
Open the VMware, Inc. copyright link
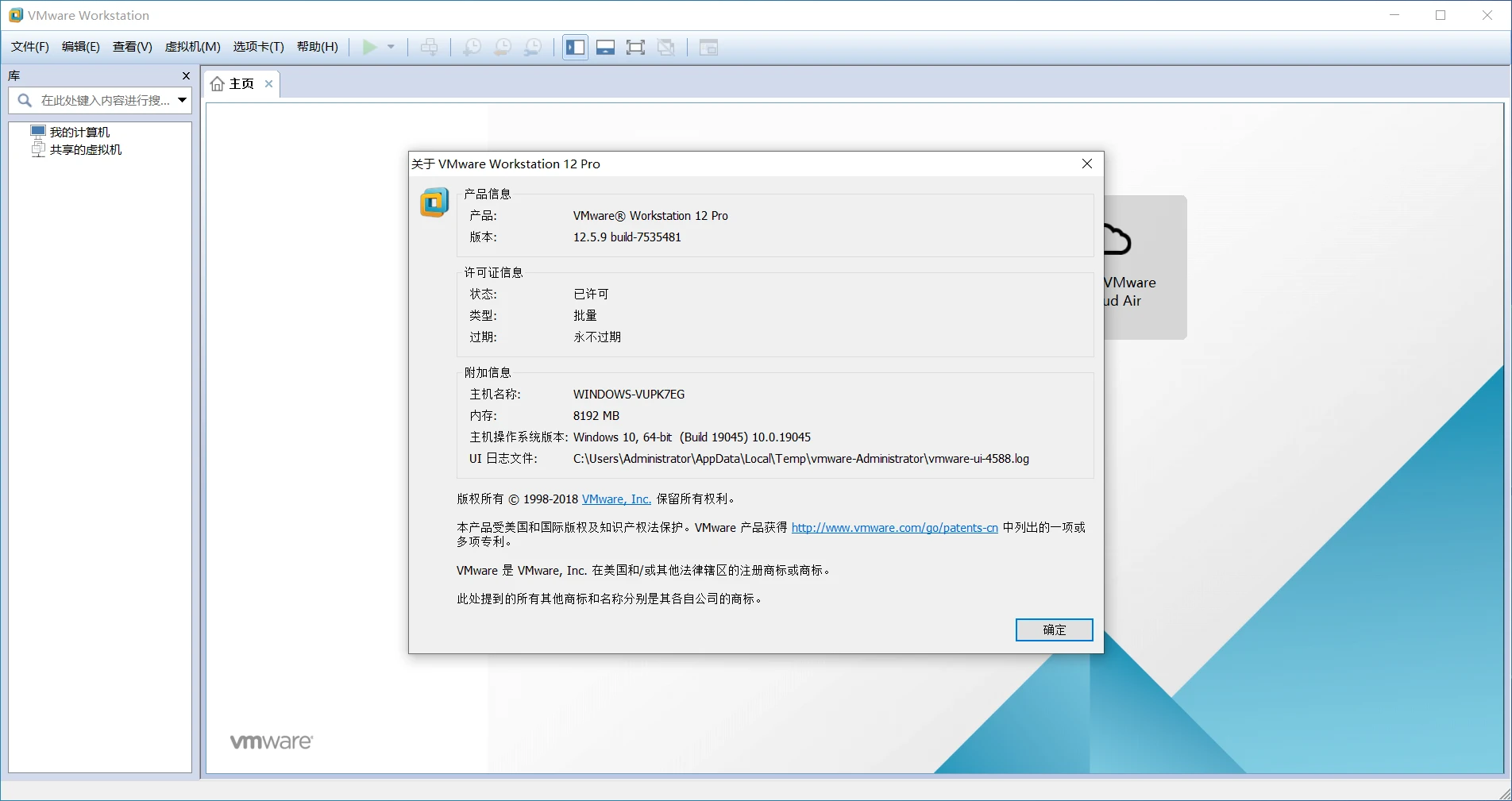616,499
